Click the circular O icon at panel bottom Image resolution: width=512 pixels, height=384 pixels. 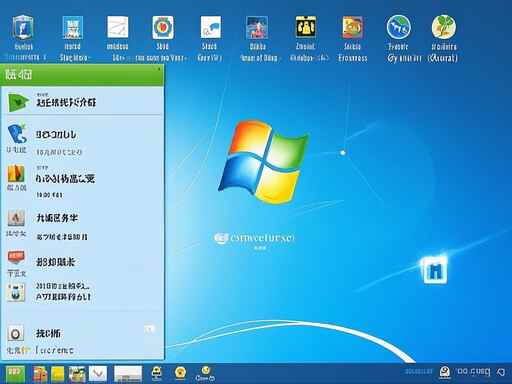[x=16, y=333]
